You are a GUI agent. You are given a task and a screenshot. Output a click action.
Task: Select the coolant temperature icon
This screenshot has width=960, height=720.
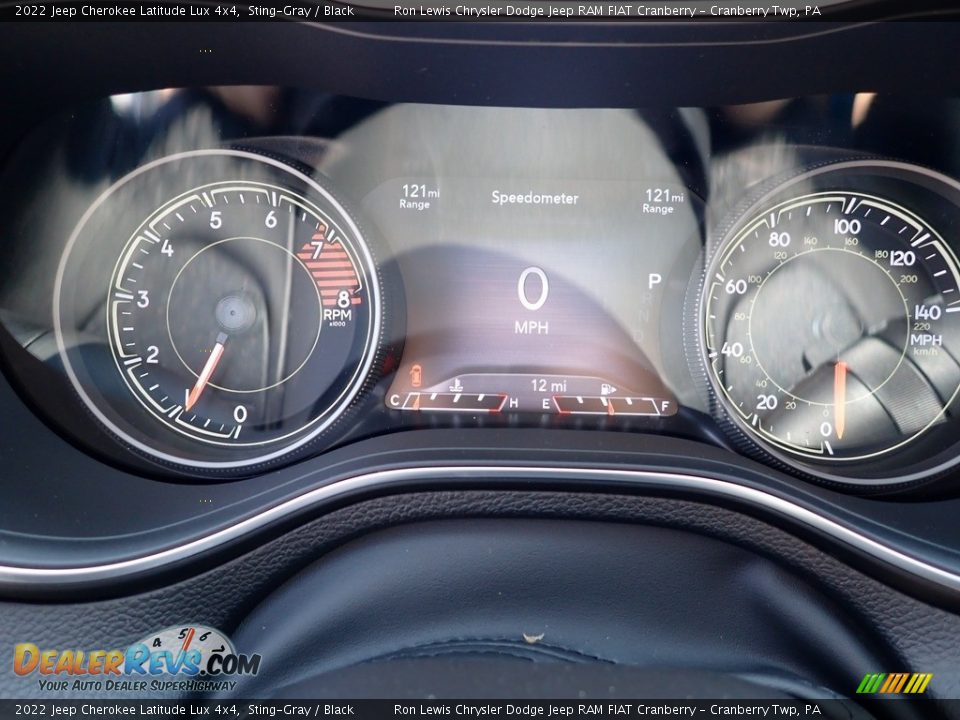456,385
